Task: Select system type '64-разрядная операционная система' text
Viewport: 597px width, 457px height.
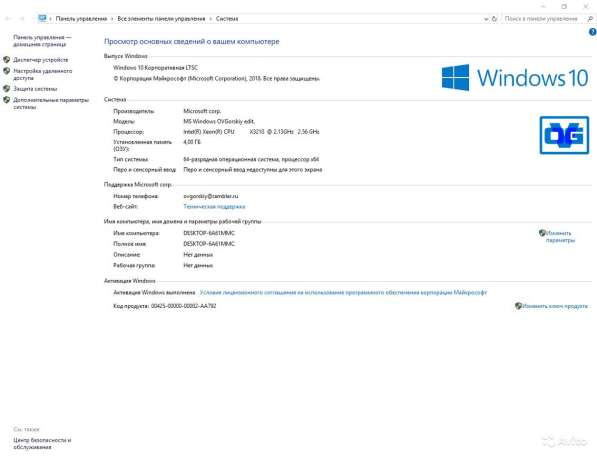Action: [x=231, y=159]
